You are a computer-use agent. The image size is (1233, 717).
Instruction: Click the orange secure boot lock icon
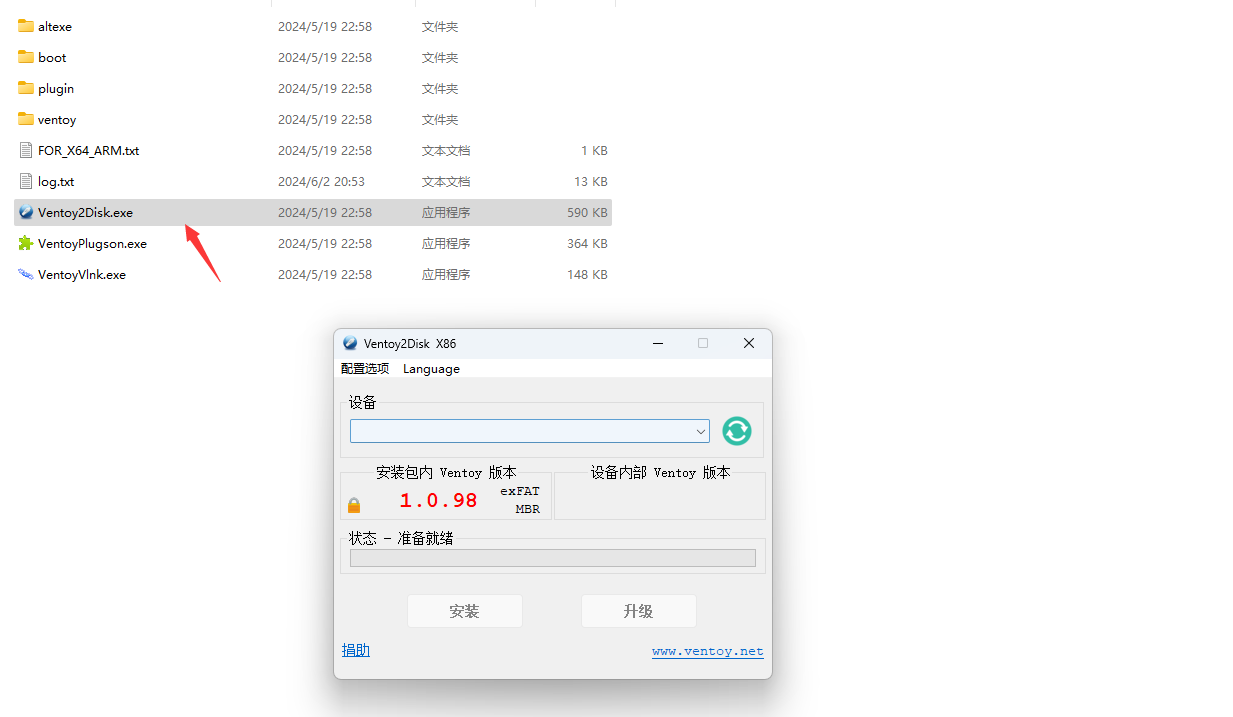click(354, 505)
